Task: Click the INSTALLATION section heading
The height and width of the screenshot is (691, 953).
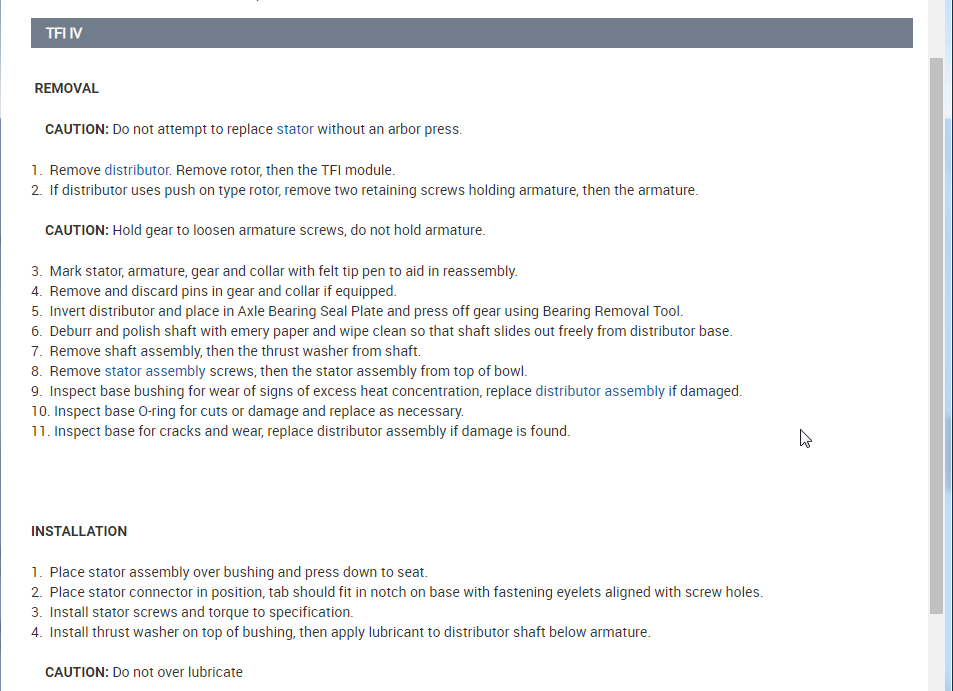Action: 79,531
